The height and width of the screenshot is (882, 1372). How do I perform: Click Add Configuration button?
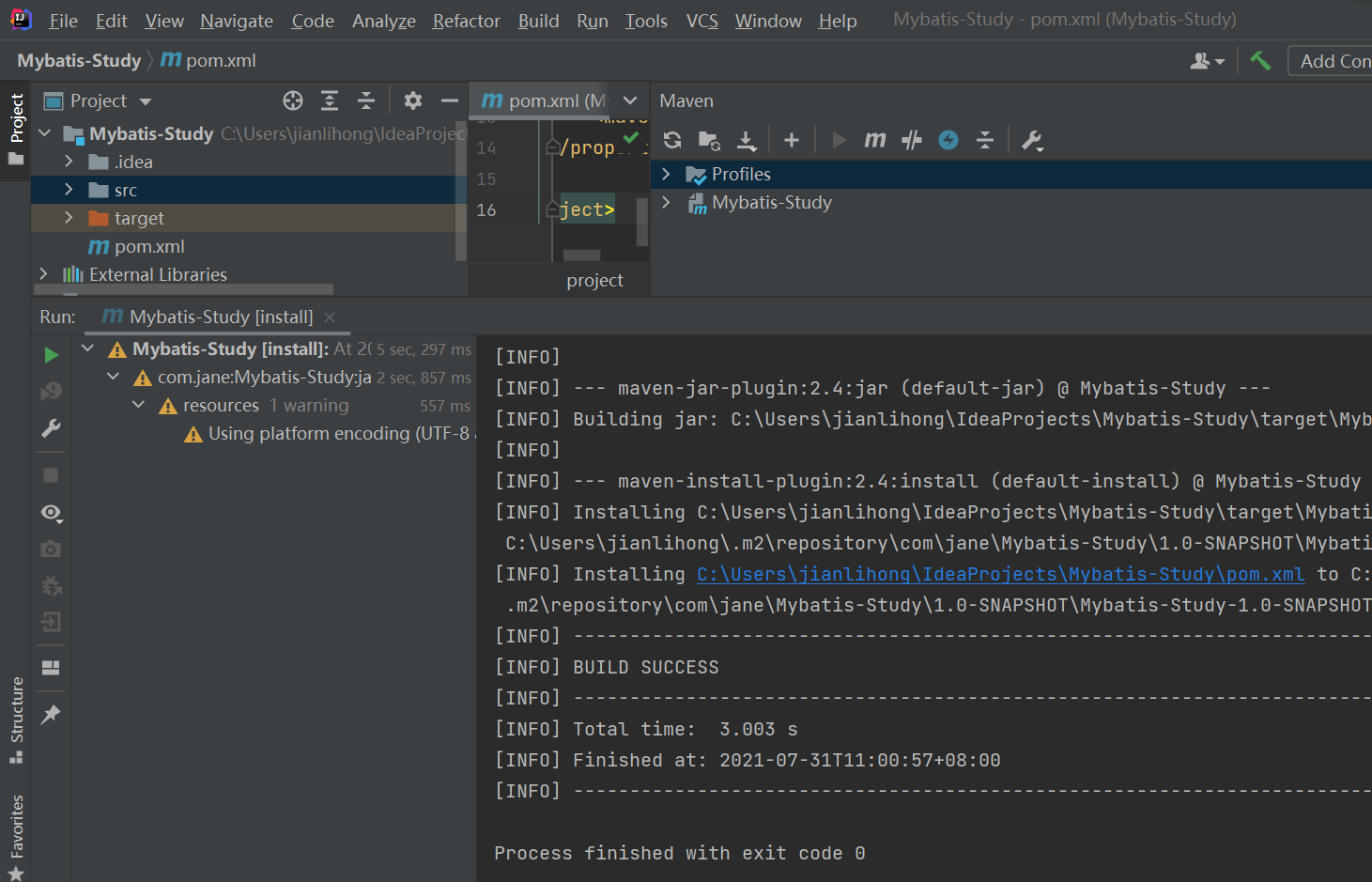[x=1332, y=61]
